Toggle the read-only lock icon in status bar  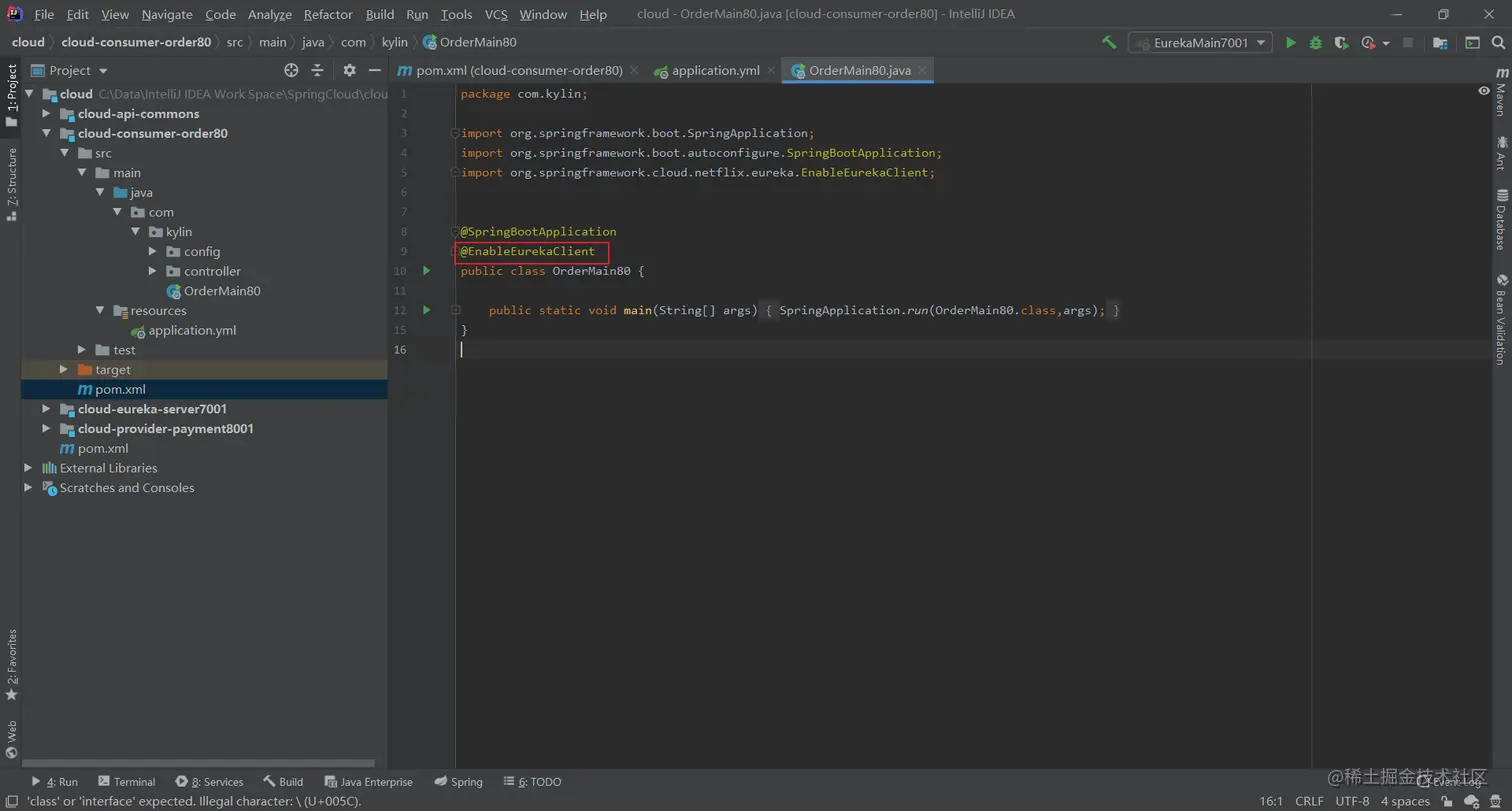click(1447, 801)
